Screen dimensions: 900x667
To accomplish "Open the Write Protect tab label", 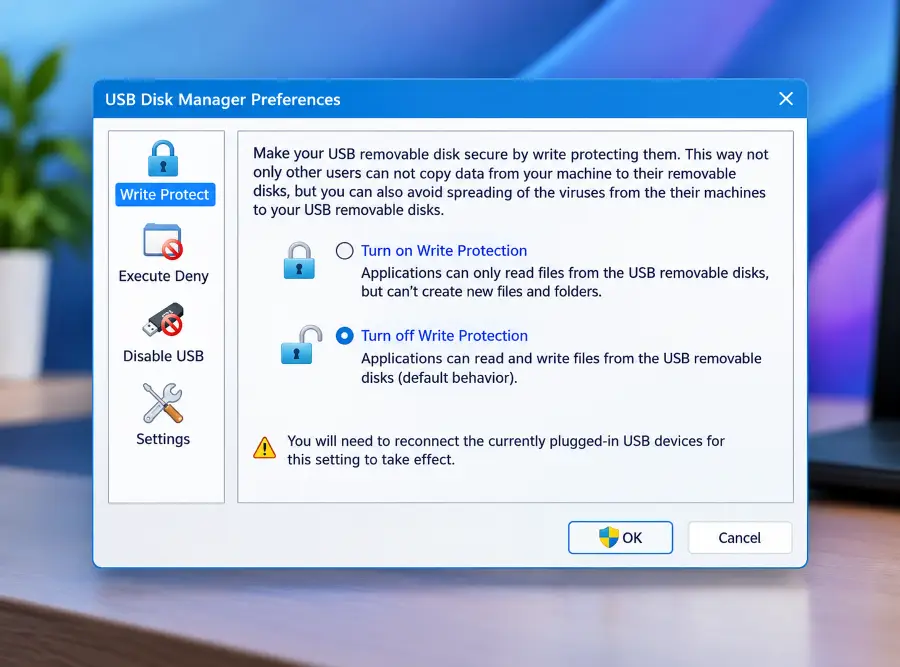I will [165, 195].
